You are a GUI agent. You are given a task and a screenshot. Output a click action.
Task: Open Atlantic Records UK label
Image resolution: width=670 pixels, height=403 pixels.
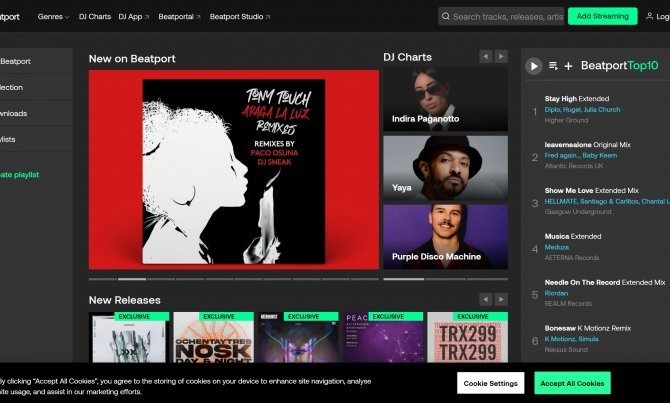coord(574,166)
